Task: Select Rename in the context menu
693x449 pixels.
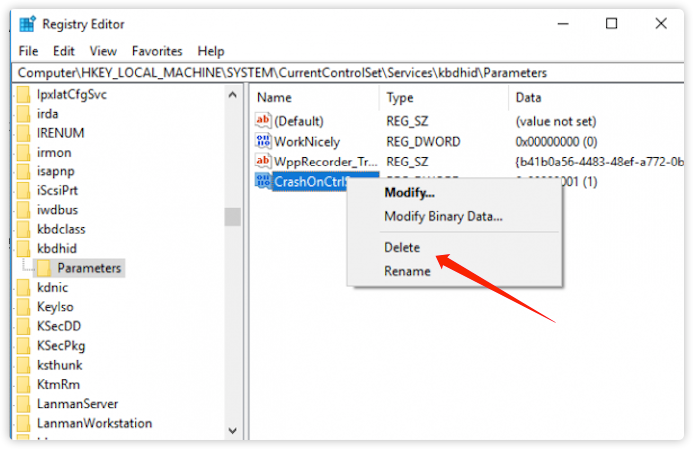Action: pos(407,271)
